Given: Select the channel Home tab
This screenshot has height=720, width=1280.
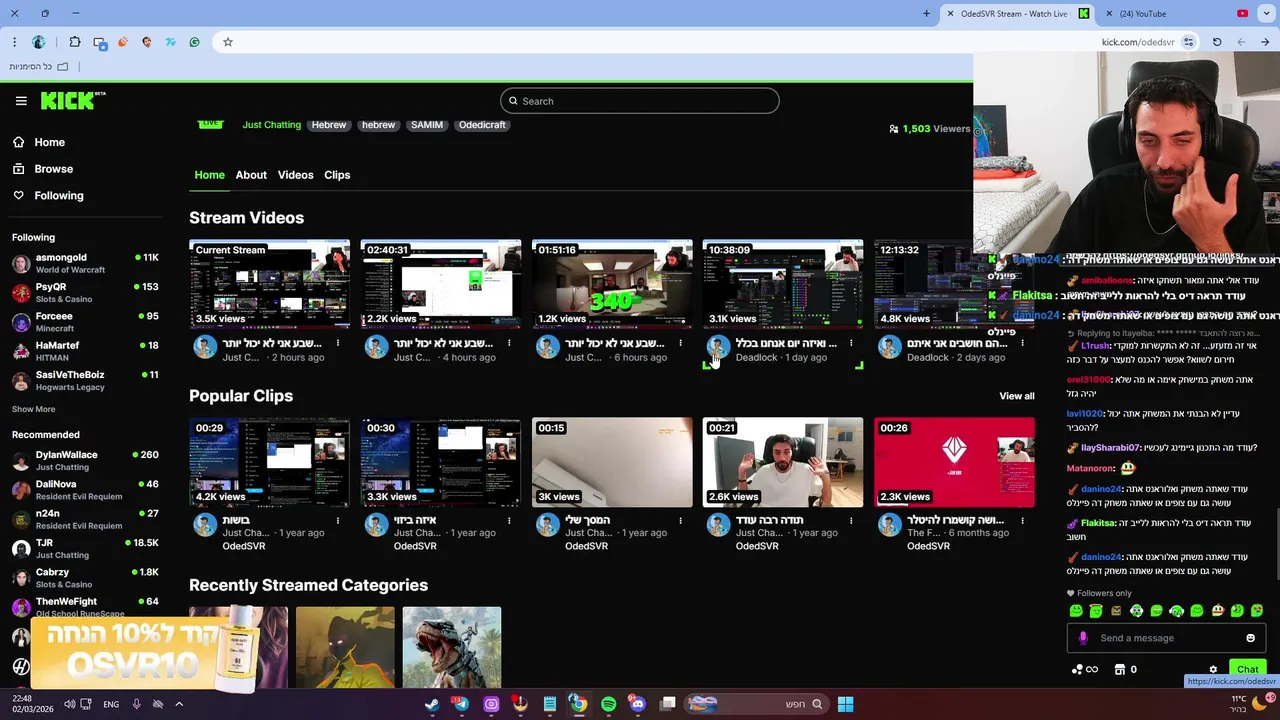Looking at the screenshot, I should (209, 175).
